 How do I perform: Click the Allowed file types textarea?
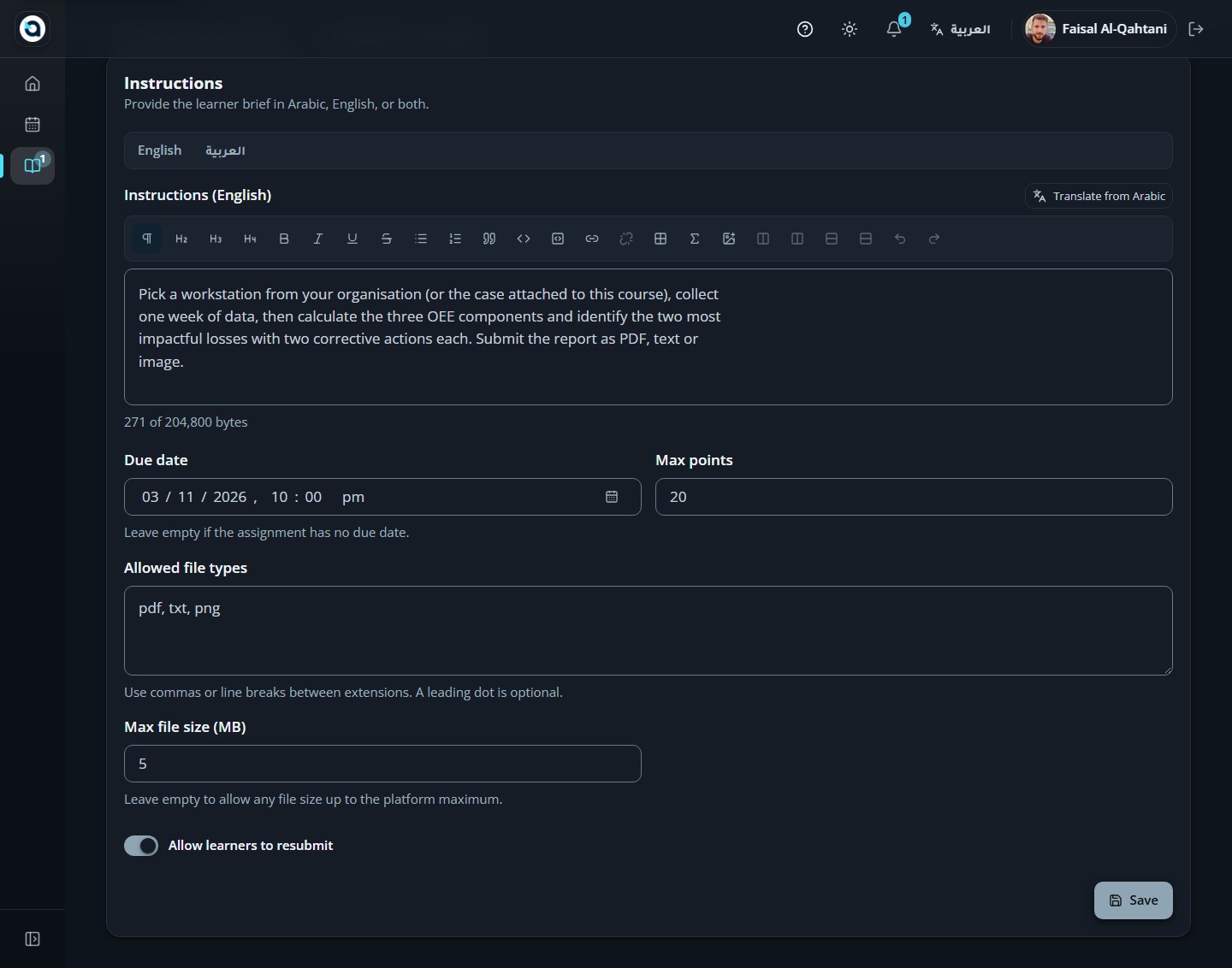pos(649,630)
